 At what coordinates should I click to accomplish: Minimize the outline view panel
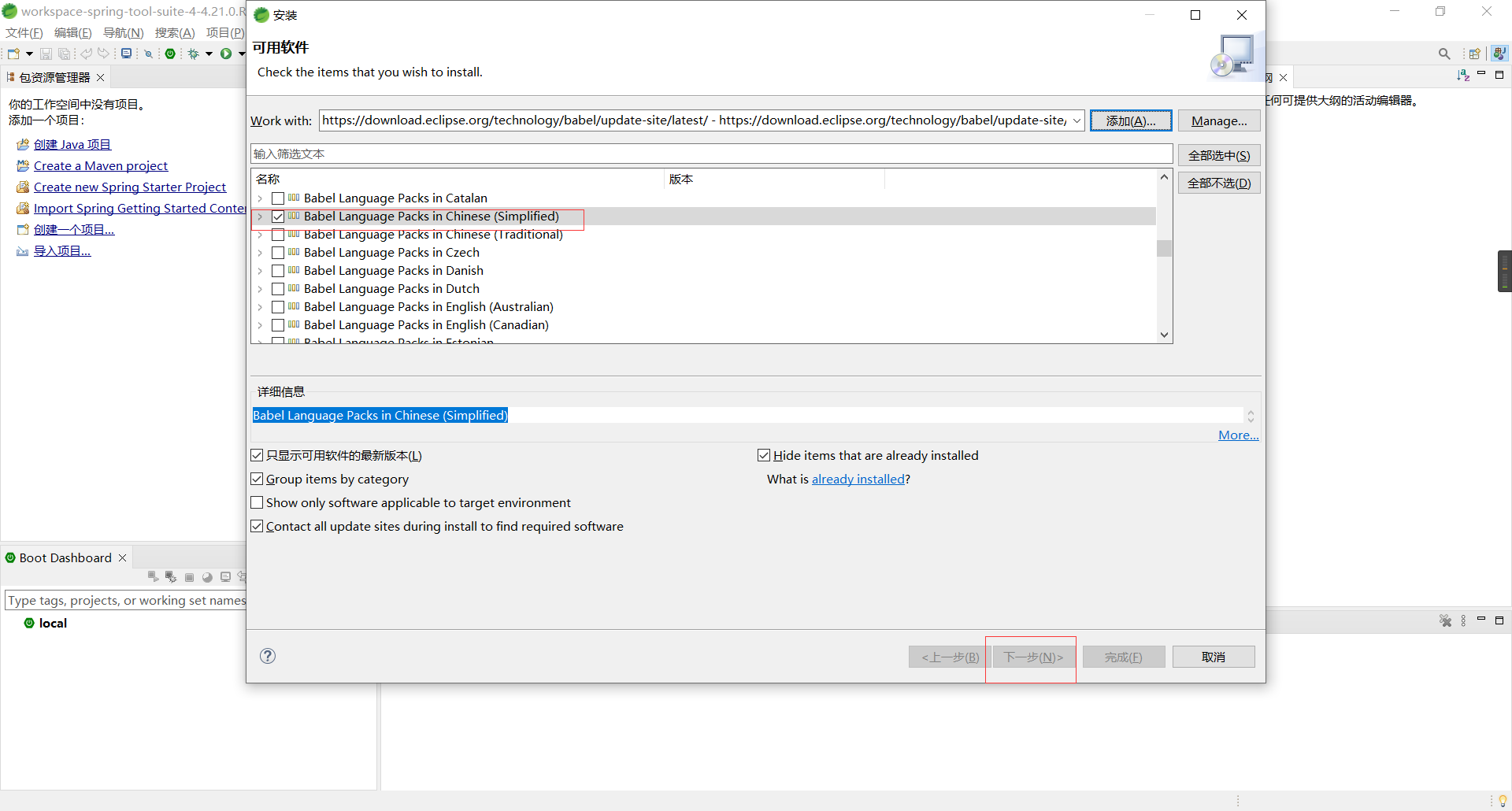point(1481,75)
